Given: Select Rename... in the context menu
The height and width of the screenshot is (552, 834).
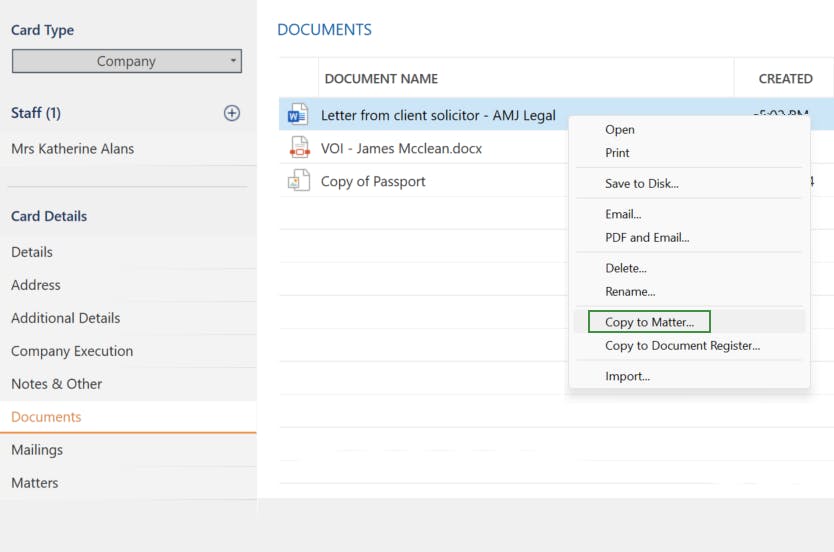Looking at the screenshot, I should (630, 292).
